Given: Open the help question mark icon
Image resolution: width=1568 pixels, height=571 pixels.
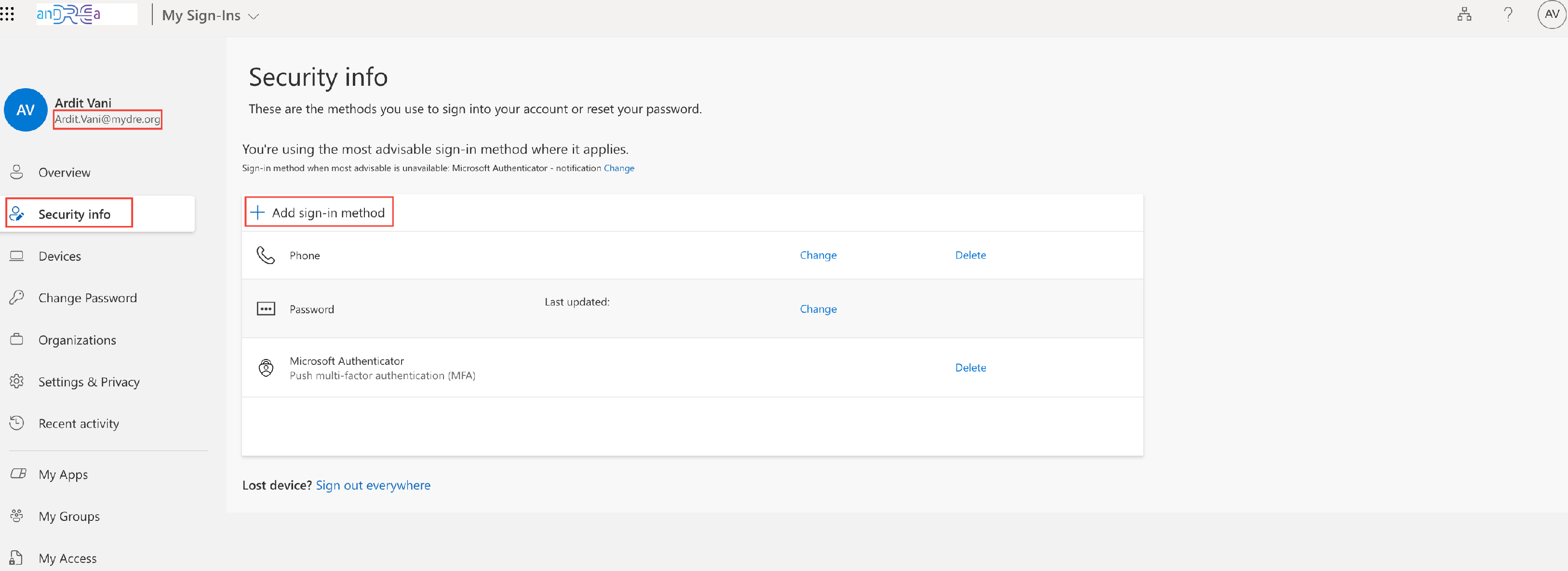Looking at the screenshot, I should pos(1508,14).
